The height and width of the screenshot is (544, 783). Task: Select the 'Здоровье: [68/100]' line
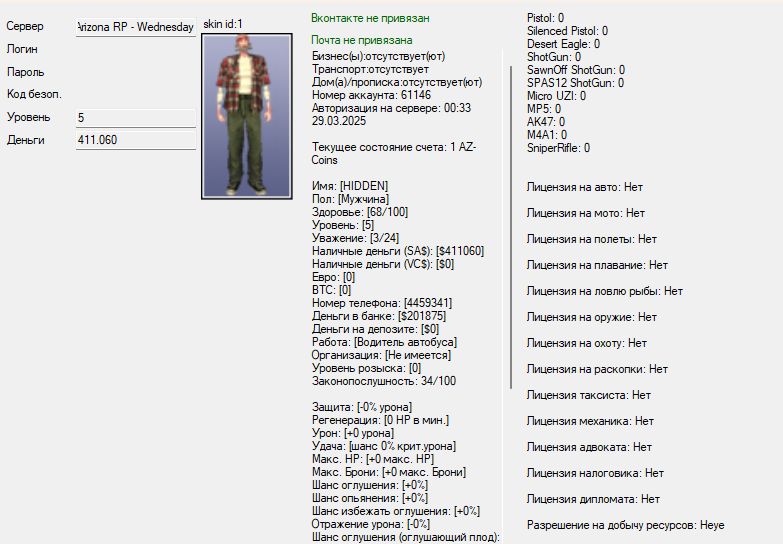pos(360,212)
